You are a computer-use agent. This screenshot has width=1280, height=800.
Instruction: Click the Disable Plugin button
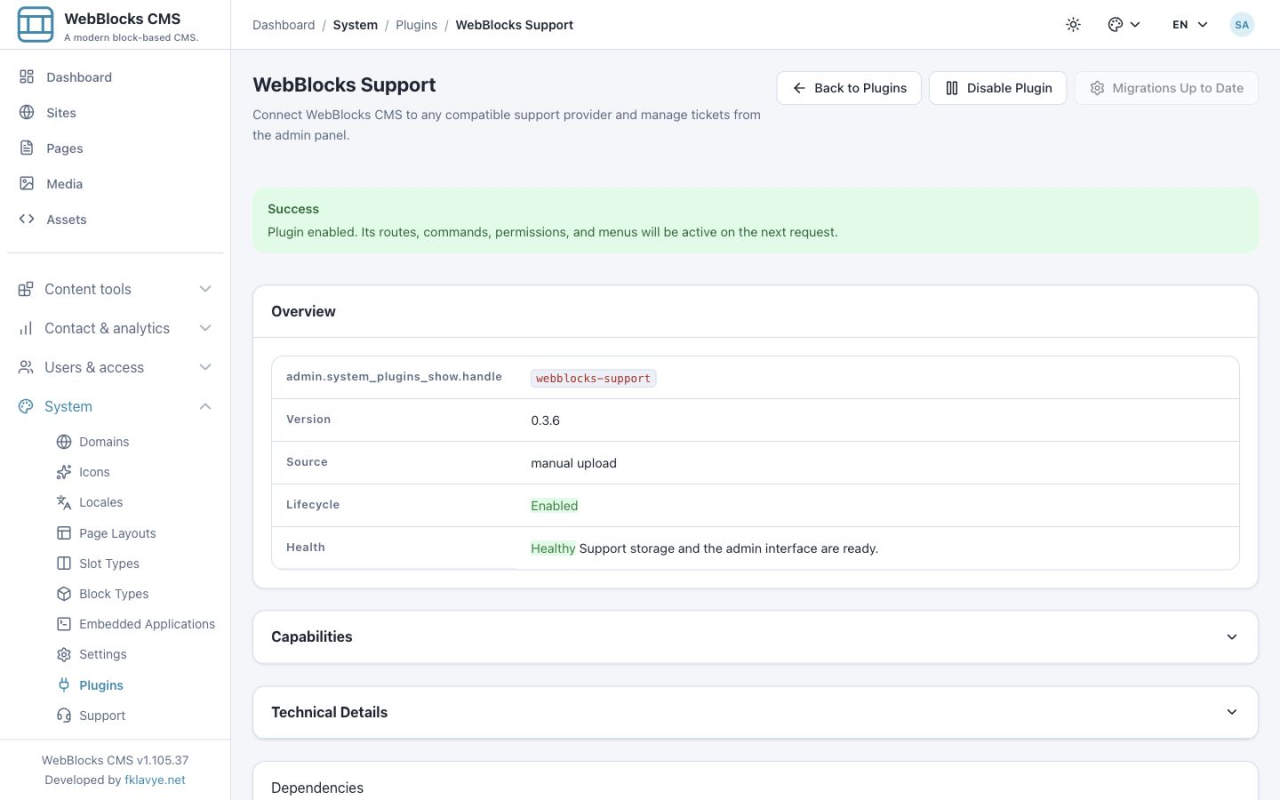pos(998,88)
